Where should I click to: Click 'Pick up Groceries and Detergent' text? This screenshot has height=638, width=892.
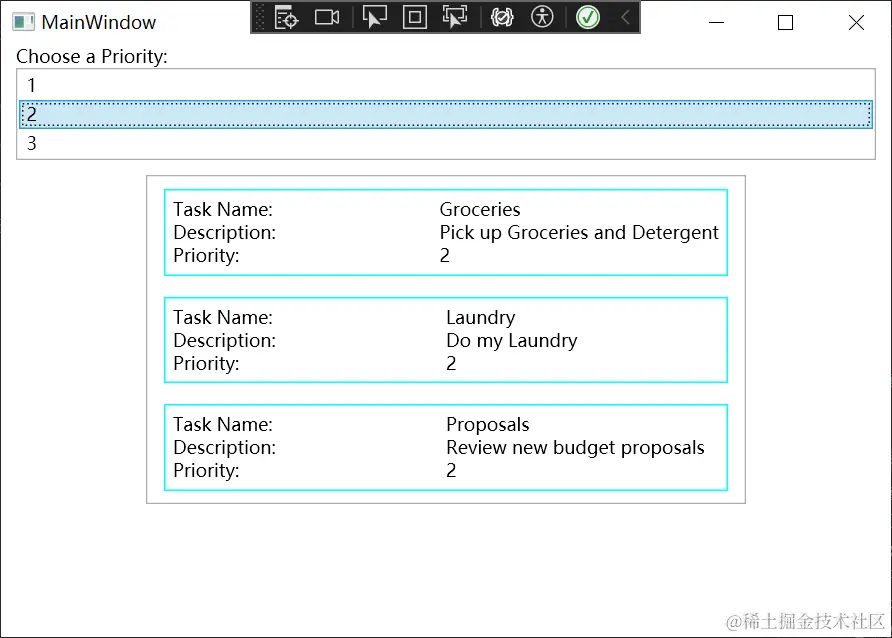[x=579, y=233]
